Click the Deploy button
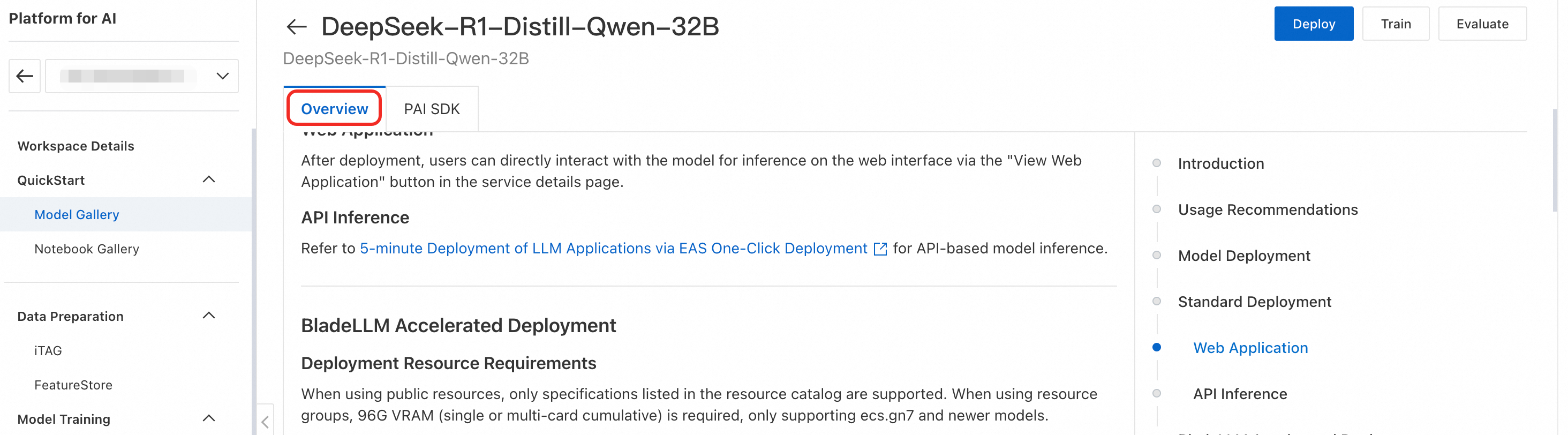The image size is (1568, 435). 1313,24
